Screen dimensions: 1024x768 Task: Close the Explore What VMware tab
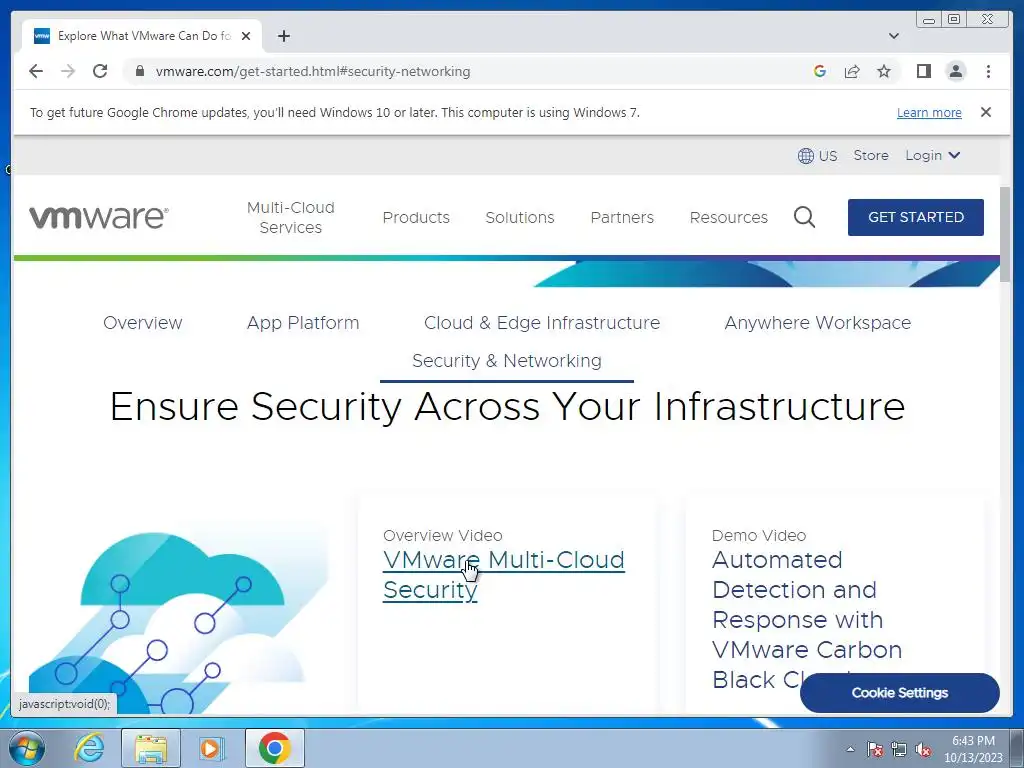pyautogui.click(x=246, y=36)
